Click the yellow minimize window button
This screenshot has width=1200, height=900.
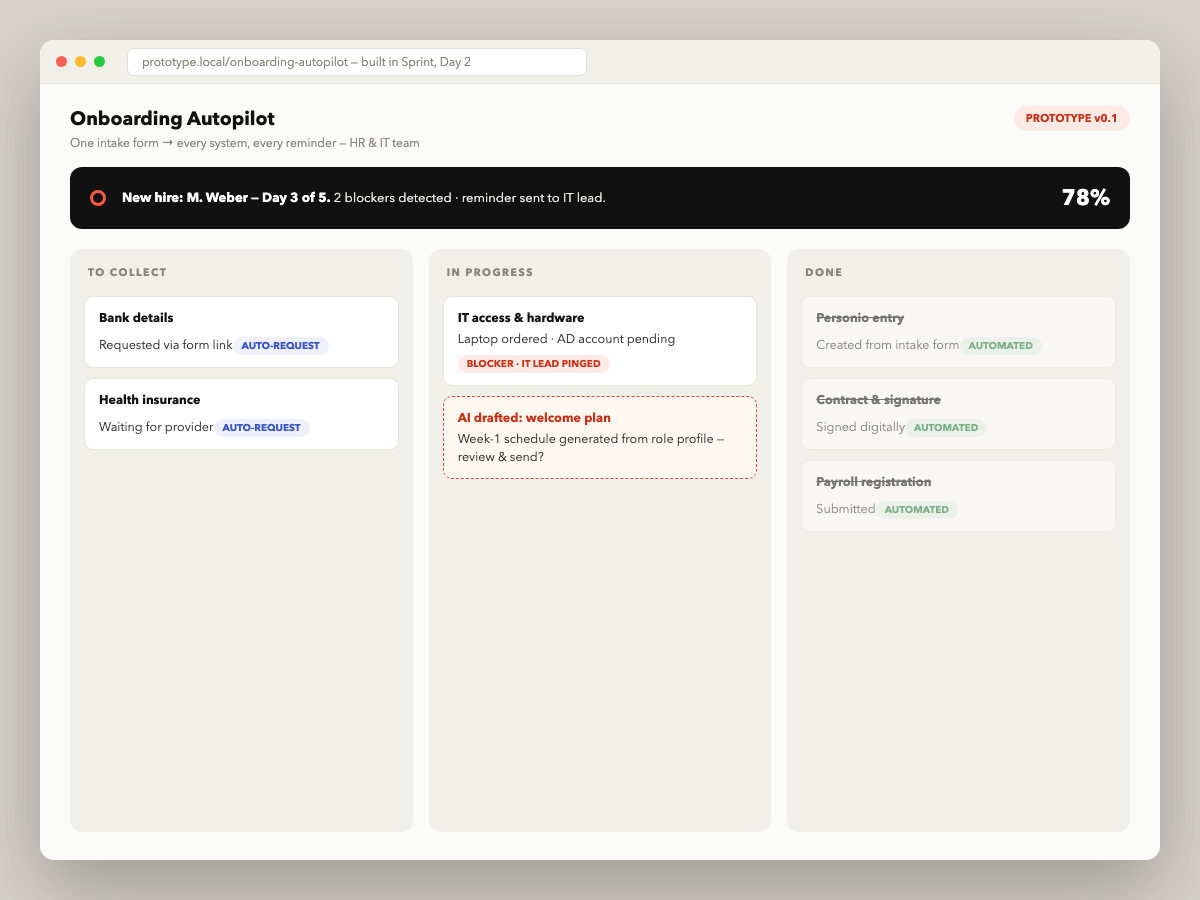click(x=81, y=62)
